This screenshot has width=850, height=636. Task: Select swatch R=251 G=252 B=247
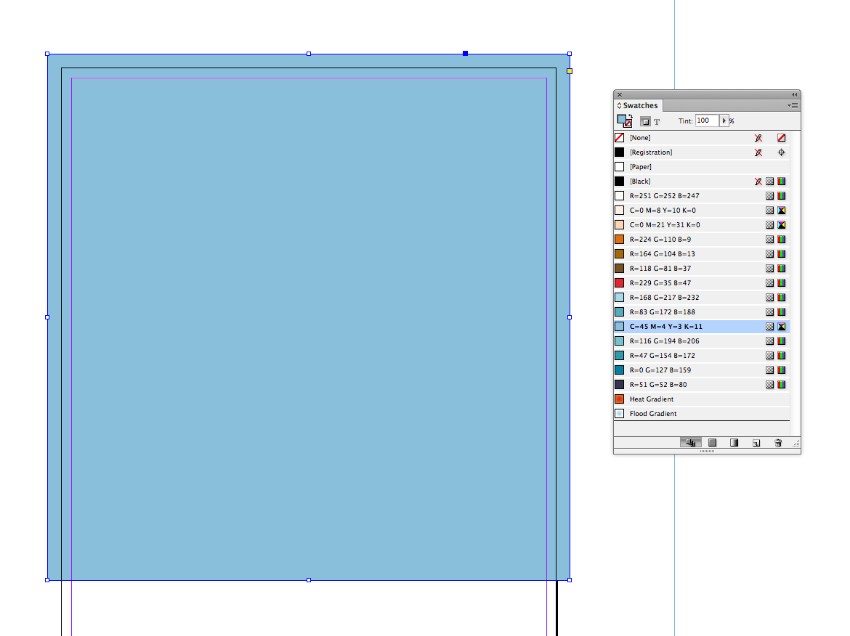click(x=701, y=196)
